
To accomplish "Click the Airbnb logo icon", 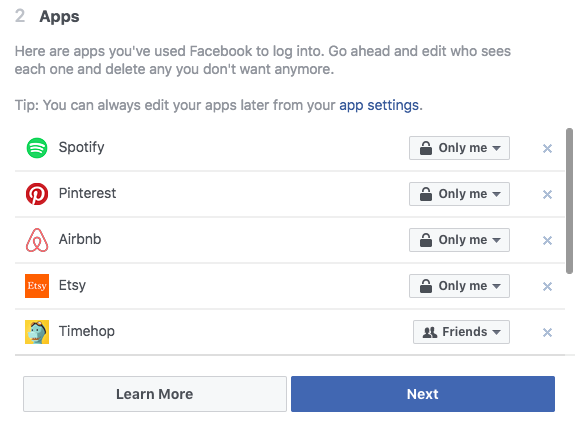I will (37, 240).
